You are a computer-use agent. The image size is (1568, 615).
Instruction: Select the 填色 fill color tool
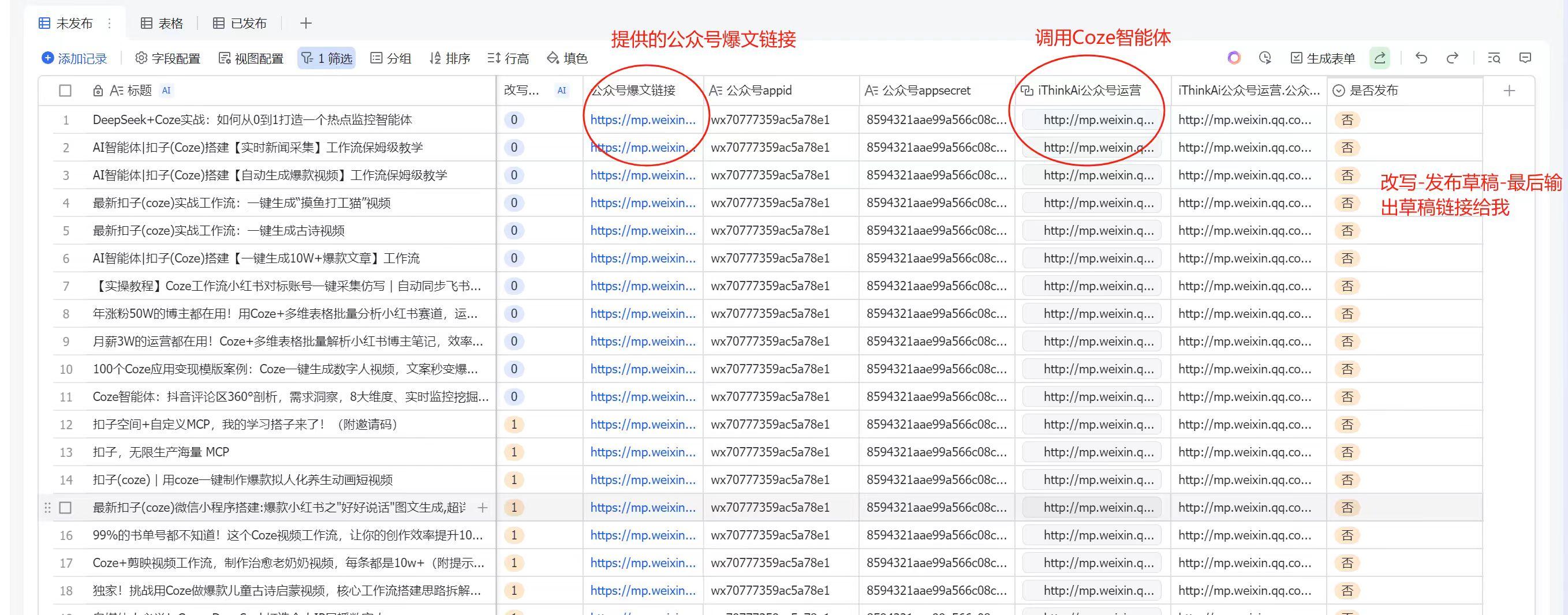pyautogui.click(x=569, y=58)
